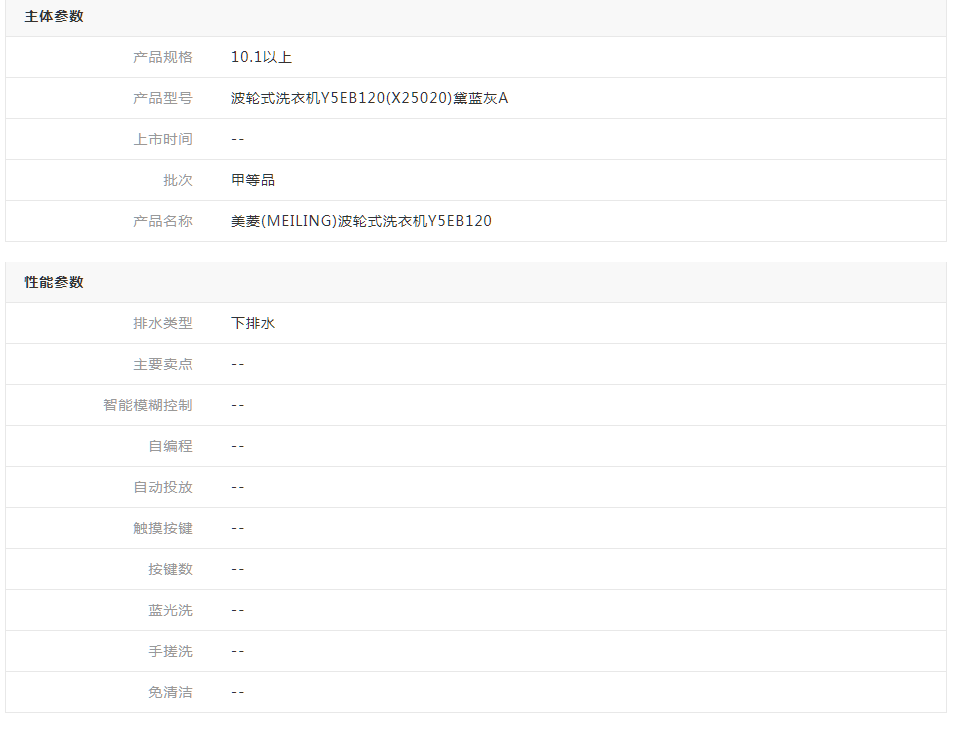
Task: Select the 批次 label
Action: point(178,181)
